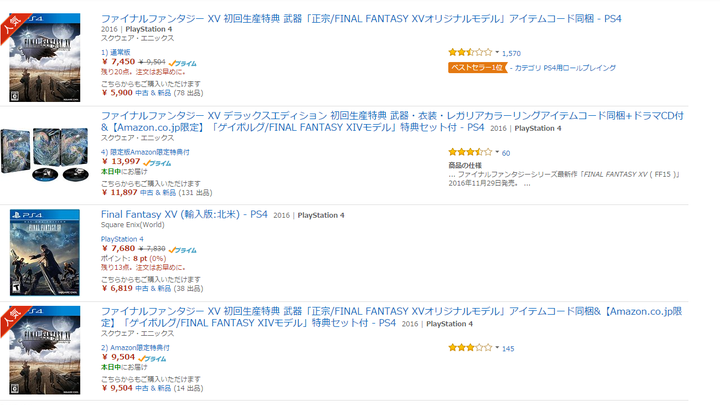This screenshot has height=405, width=720.
Task: Open the デラックスエディション product title link
Action: (392, 121)
